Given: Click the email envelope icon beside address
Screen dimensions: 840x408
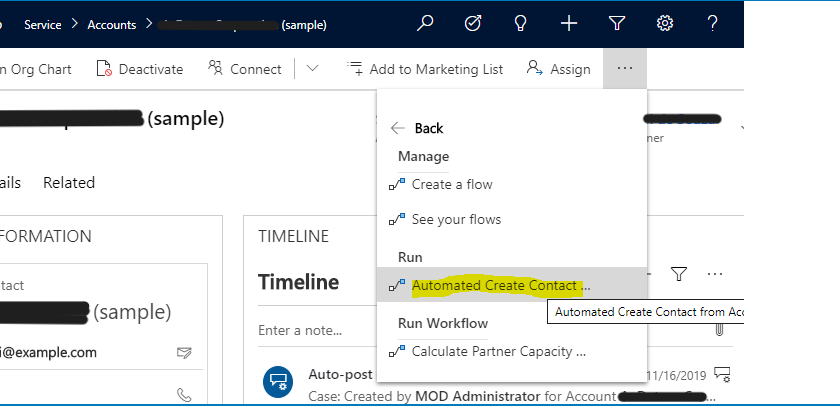Looking at the screenshot, I should [184, 353].
